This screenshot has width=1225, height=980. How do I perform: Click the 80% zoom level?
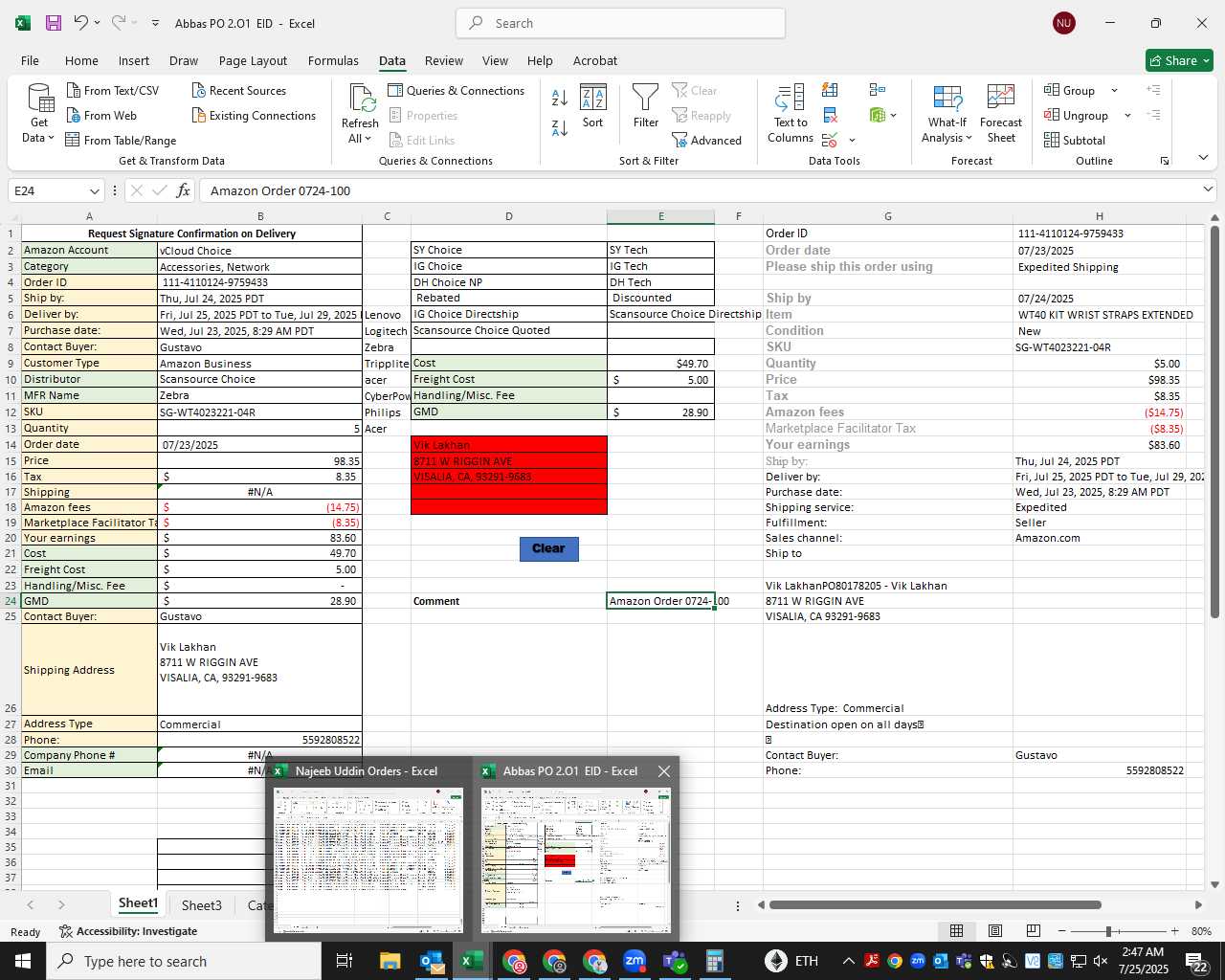pyautogui.click(x=1201, y=931)
